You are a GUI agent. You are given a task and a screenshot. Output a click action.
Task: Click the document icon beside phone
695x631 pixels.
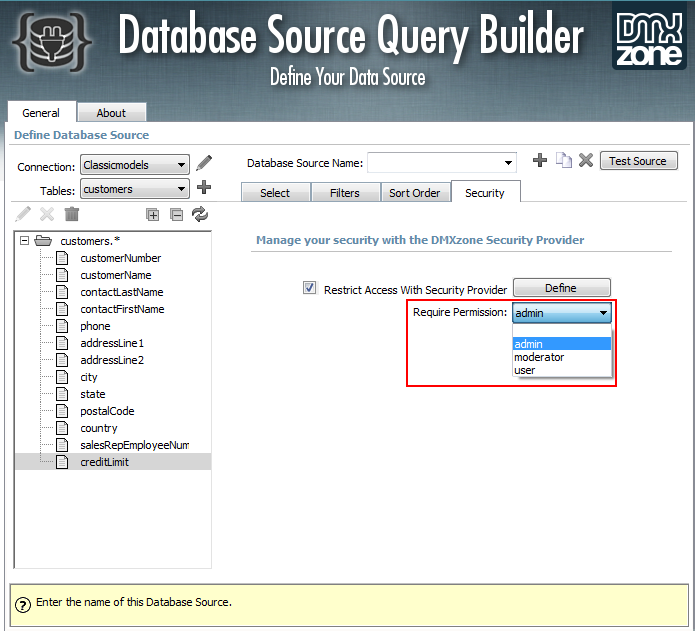tap(62, 326)
